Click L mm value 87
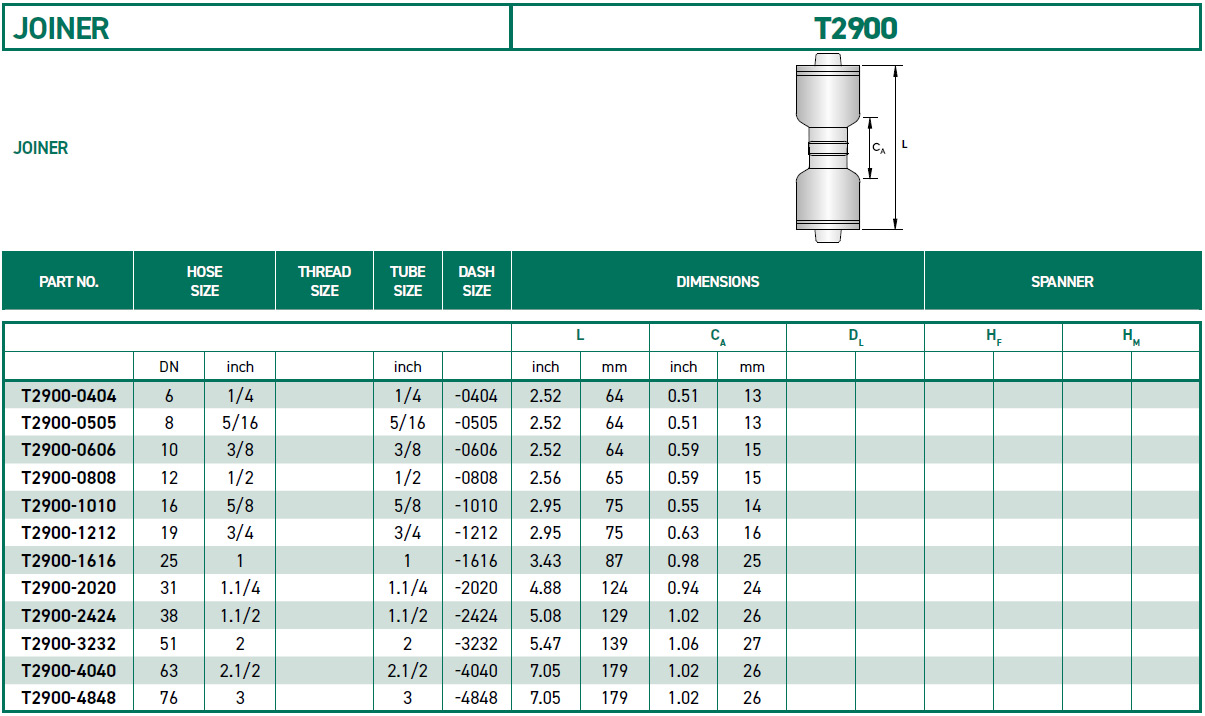 [614, 561]
